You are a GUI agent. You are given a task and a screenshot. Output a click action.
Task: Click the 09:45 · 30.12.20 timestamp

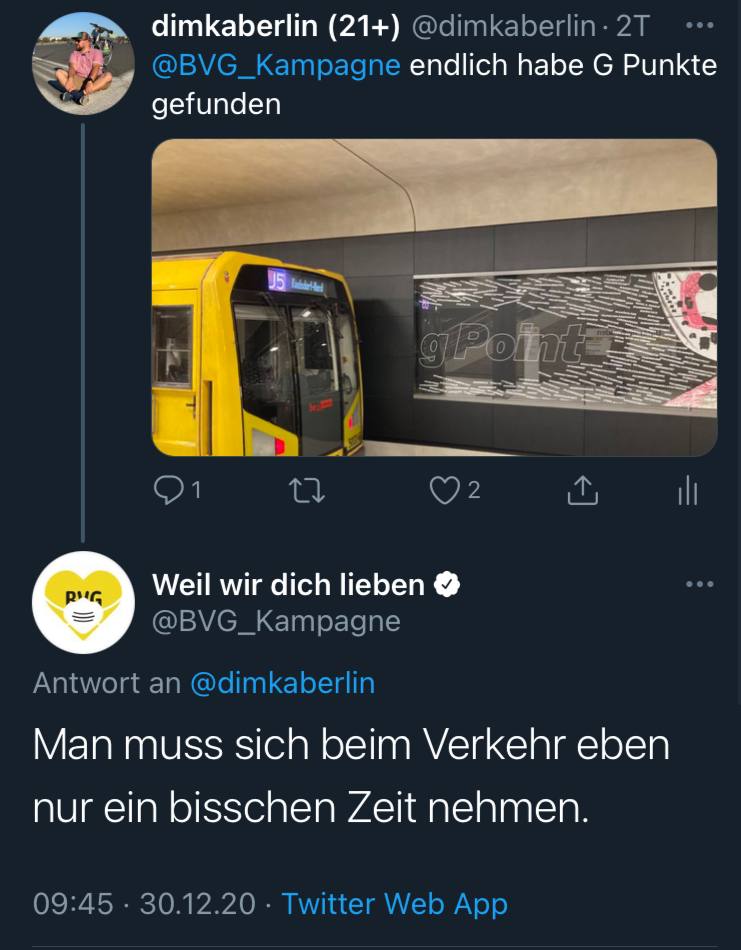[144, 904]
